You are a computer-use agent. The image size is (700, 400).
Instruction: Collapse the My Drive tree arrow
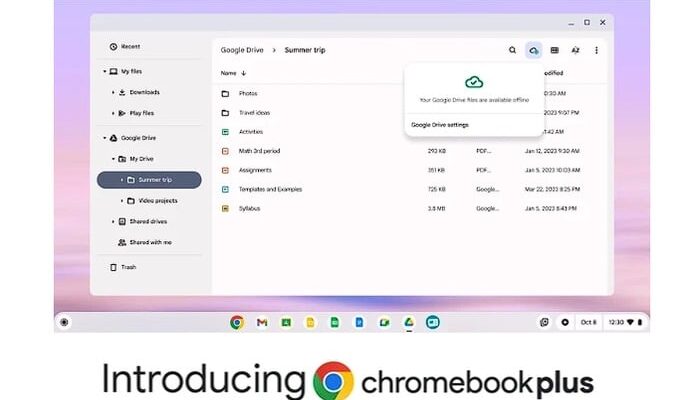click(x=113, y=159)
